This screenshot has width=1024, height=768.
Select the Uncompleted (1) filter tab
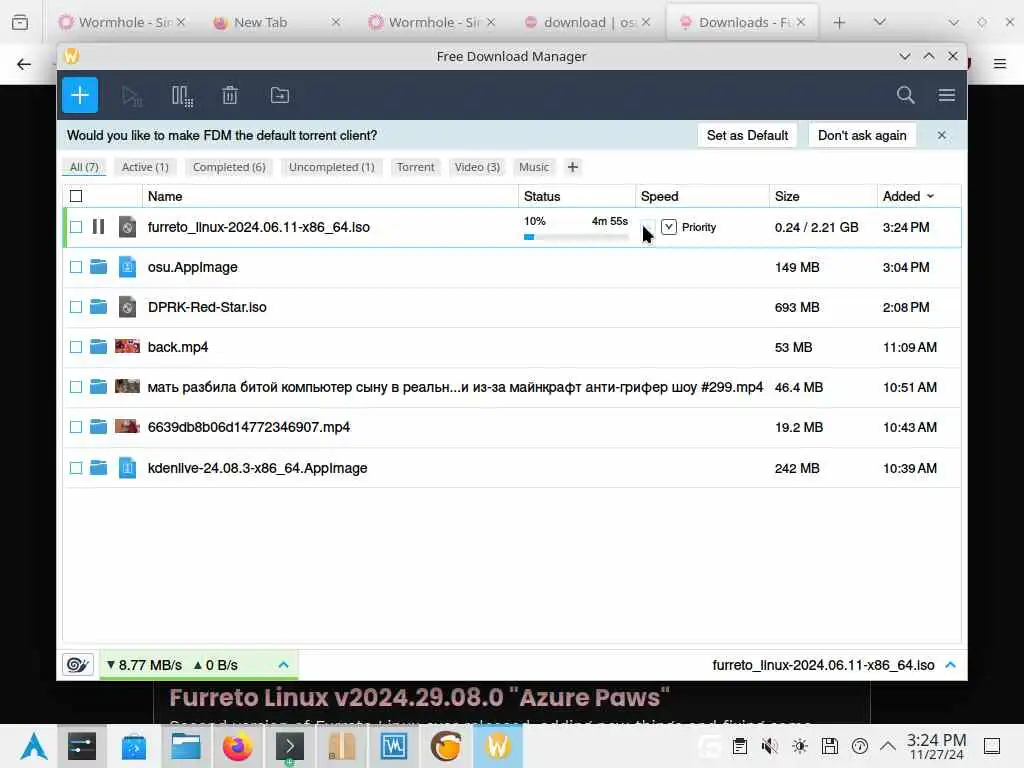click(332, 167)
